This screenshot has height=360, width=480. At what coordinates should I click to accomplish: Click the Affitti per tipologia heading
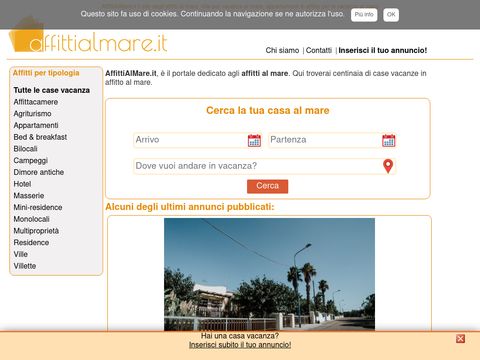[x=46, y=73]
